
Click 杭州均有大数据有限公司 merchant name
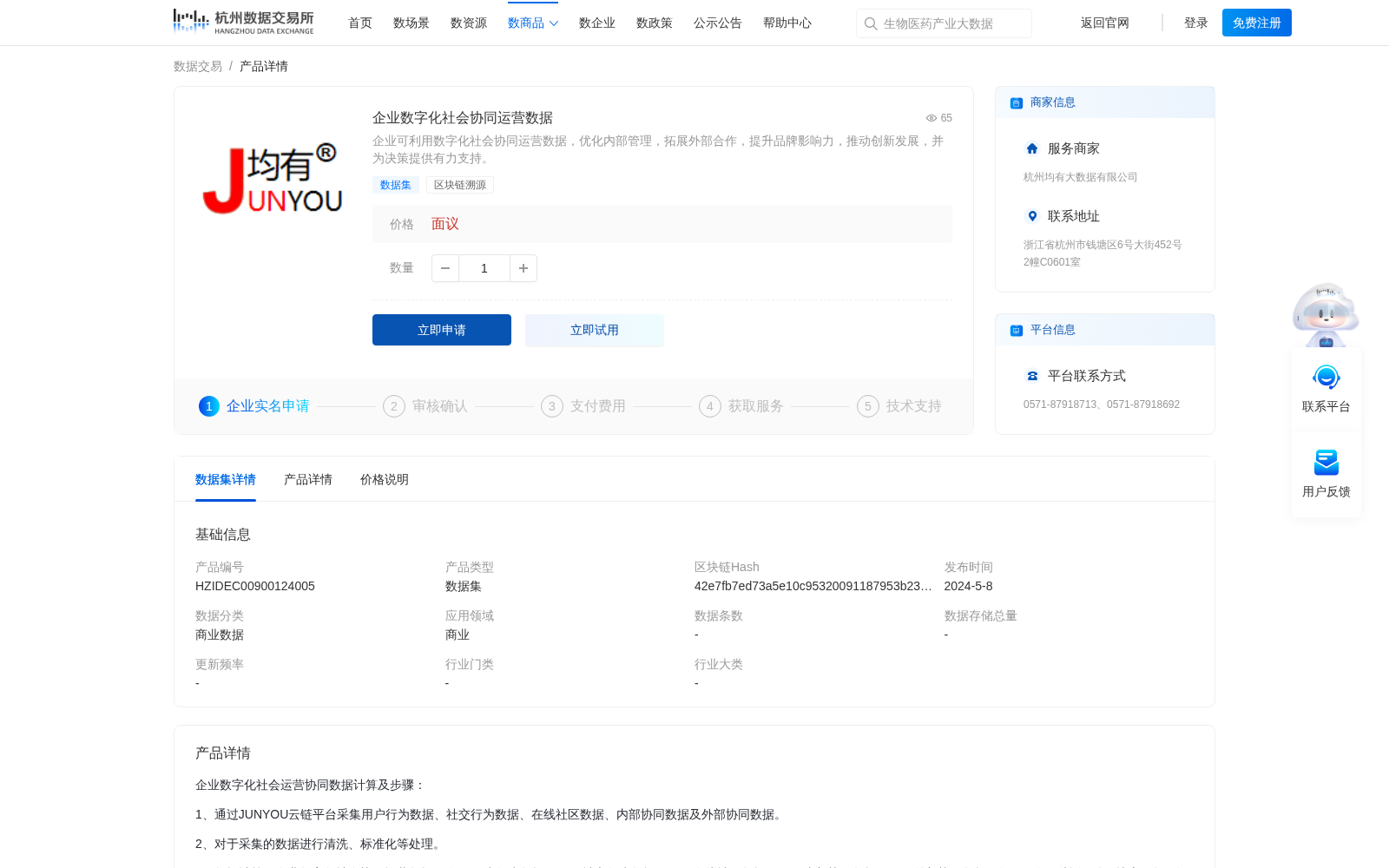(x=1081, y=177)
